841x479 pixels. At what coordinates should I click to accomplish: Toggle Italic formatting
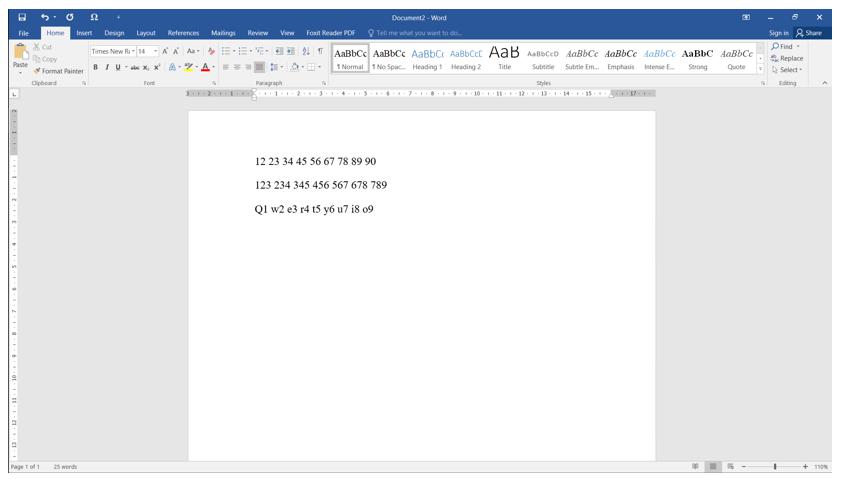[x=108, y=68]
